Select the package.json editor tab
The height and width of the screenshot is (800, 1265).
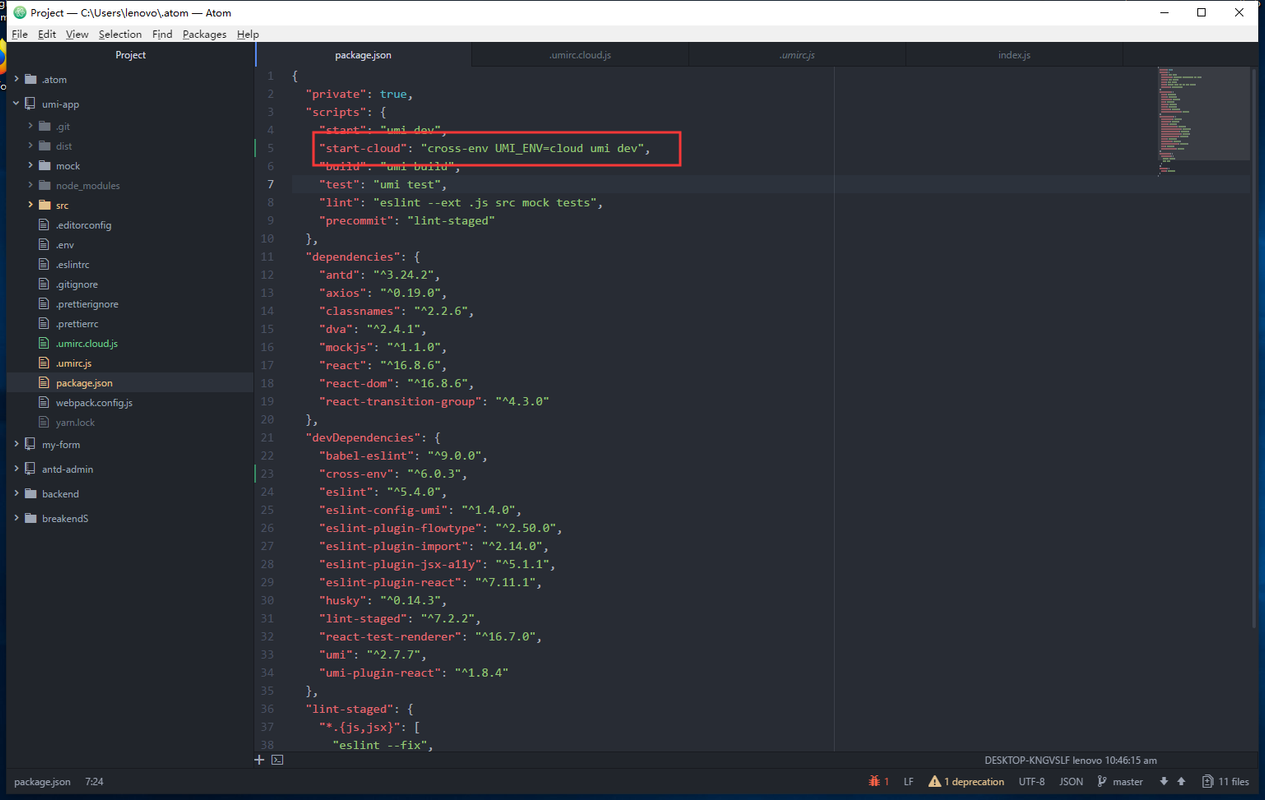363,55
